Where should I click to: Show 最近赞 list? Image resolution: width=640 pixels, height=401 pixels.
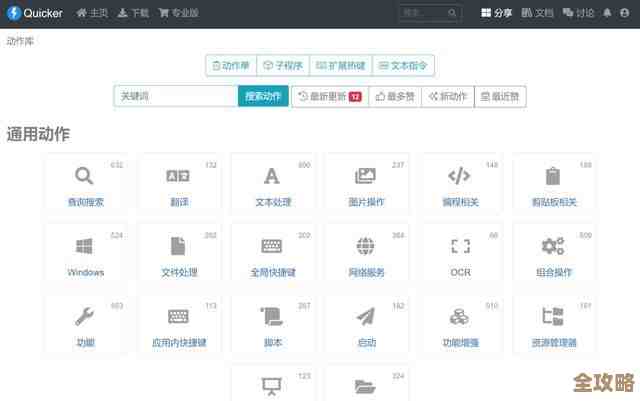500,96
